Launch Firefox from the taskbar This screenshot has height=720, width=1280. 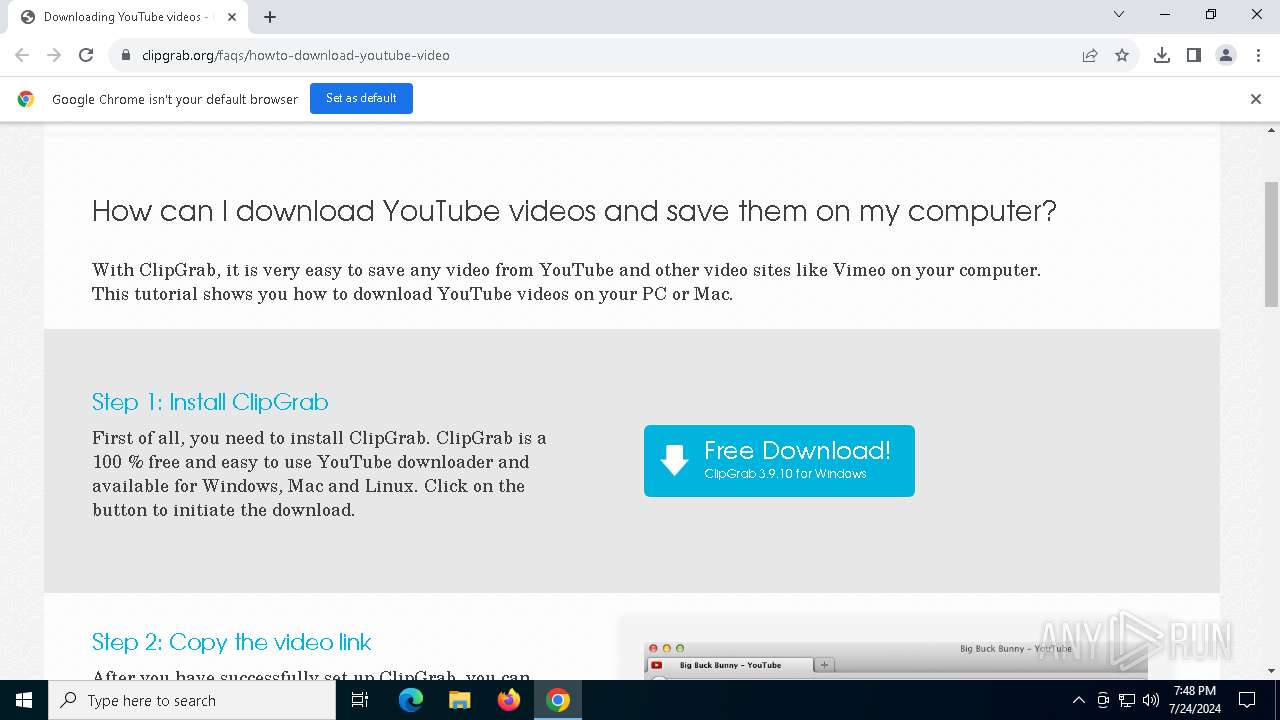[x=509, y=700]
